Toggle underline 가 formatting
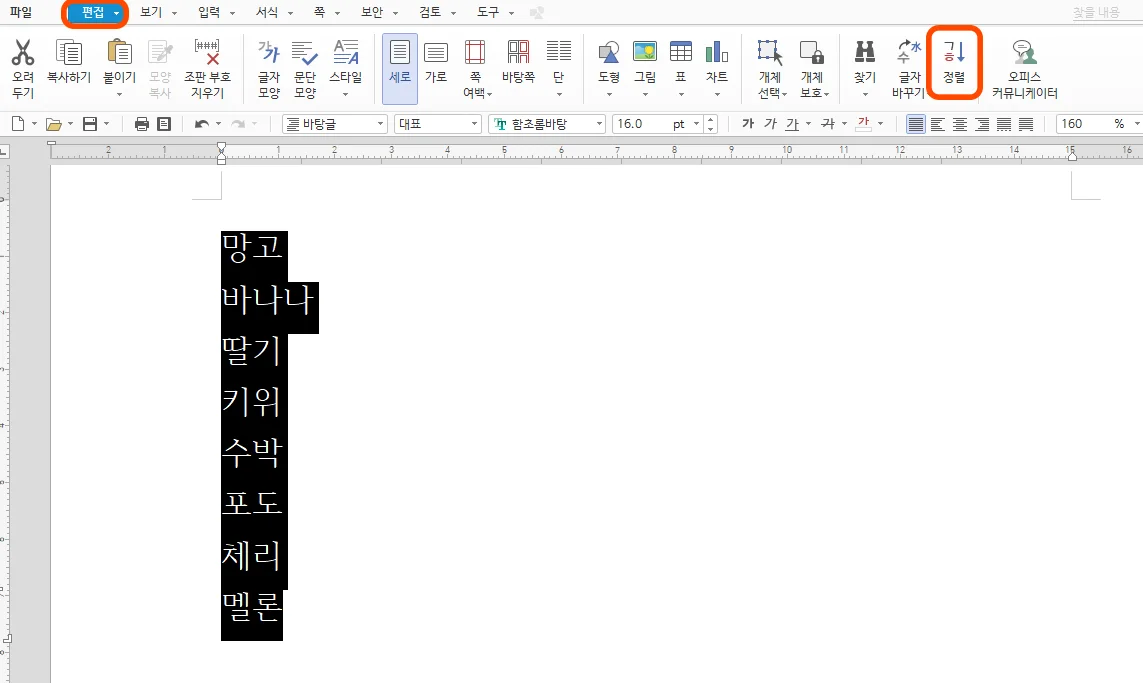The height and width of the screenshot is (683, 1143). (x=792, y=124)
